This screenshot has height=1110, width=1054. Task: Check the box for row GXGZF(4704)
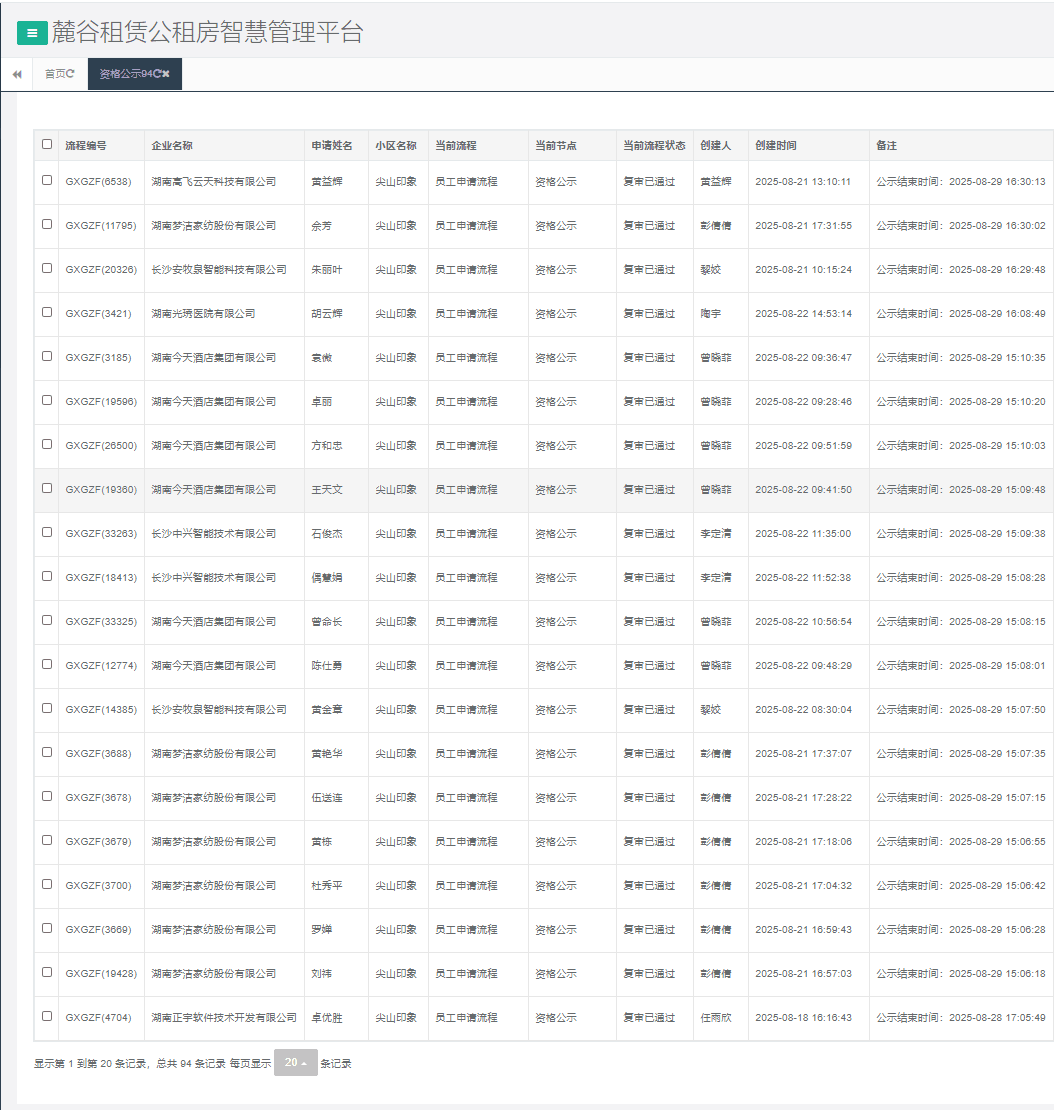pyautogui.click(x=47, y=1016)
